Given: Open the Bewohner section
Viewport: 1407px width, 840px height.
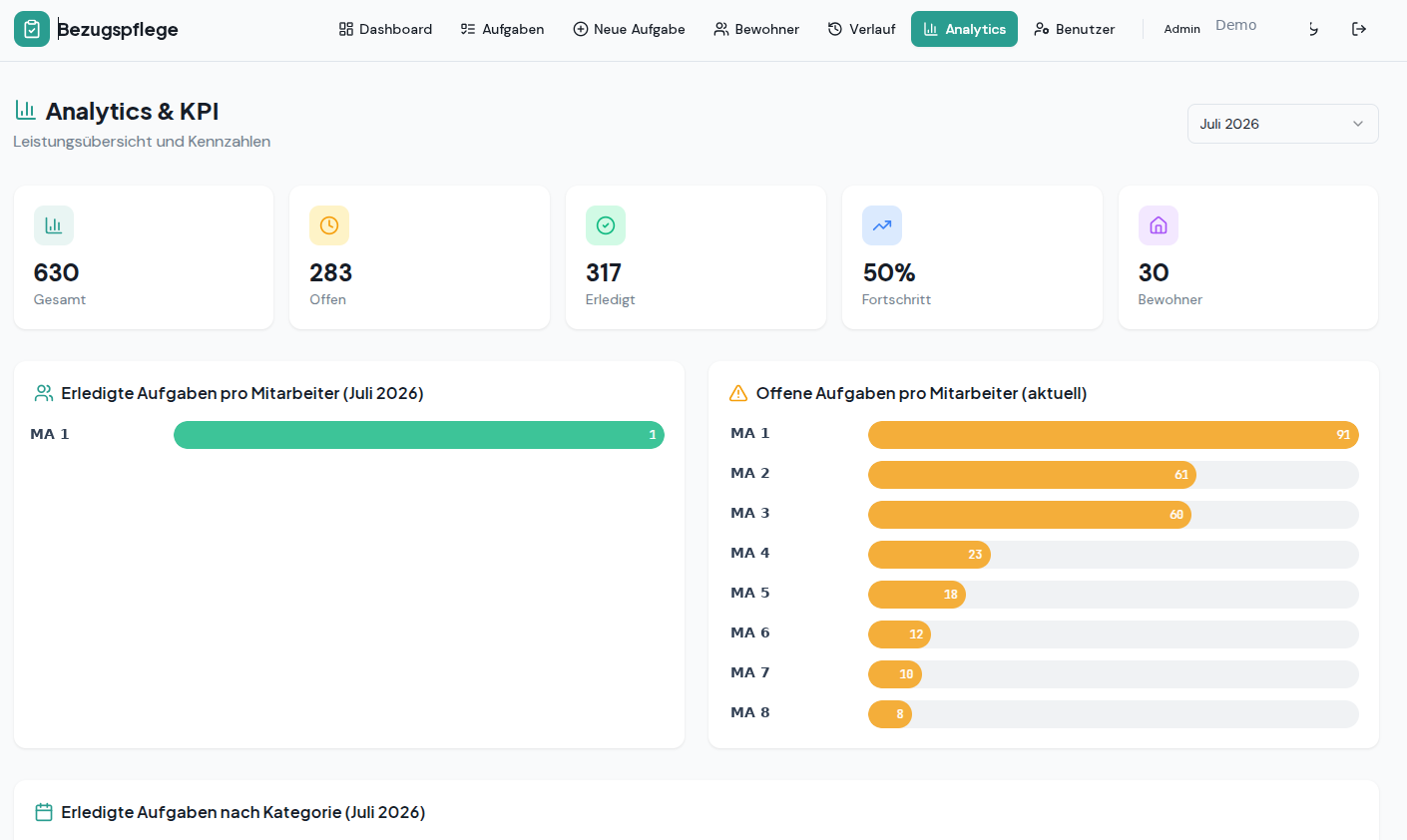Looking at the screenshot, I should click(x=756, y=29).
